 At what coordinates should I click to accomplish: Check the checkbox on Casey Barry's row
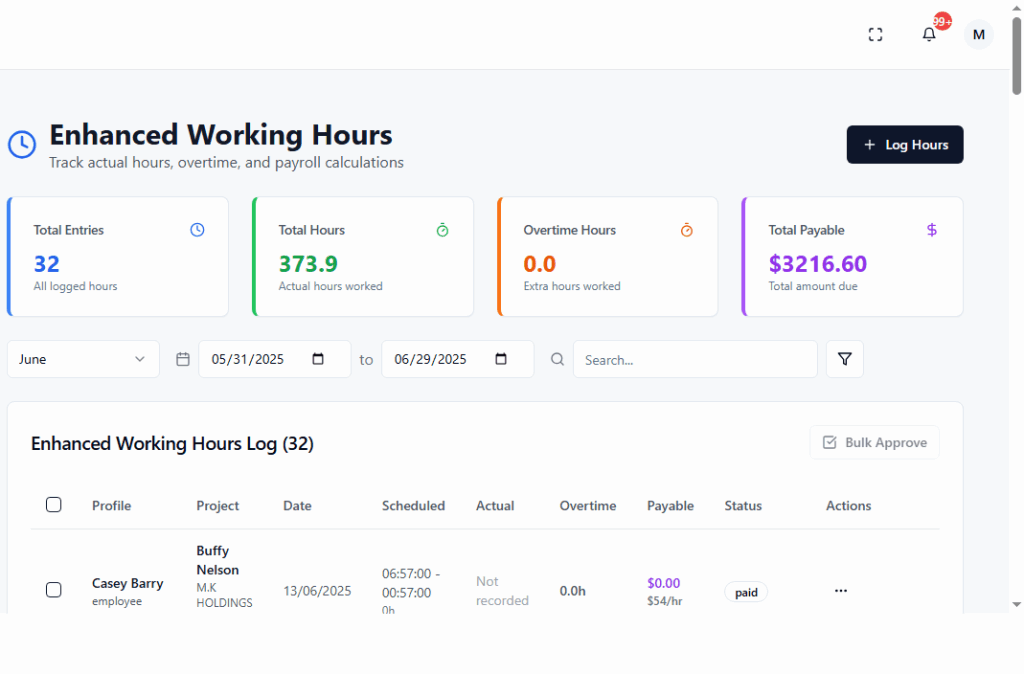coord(54,590)
